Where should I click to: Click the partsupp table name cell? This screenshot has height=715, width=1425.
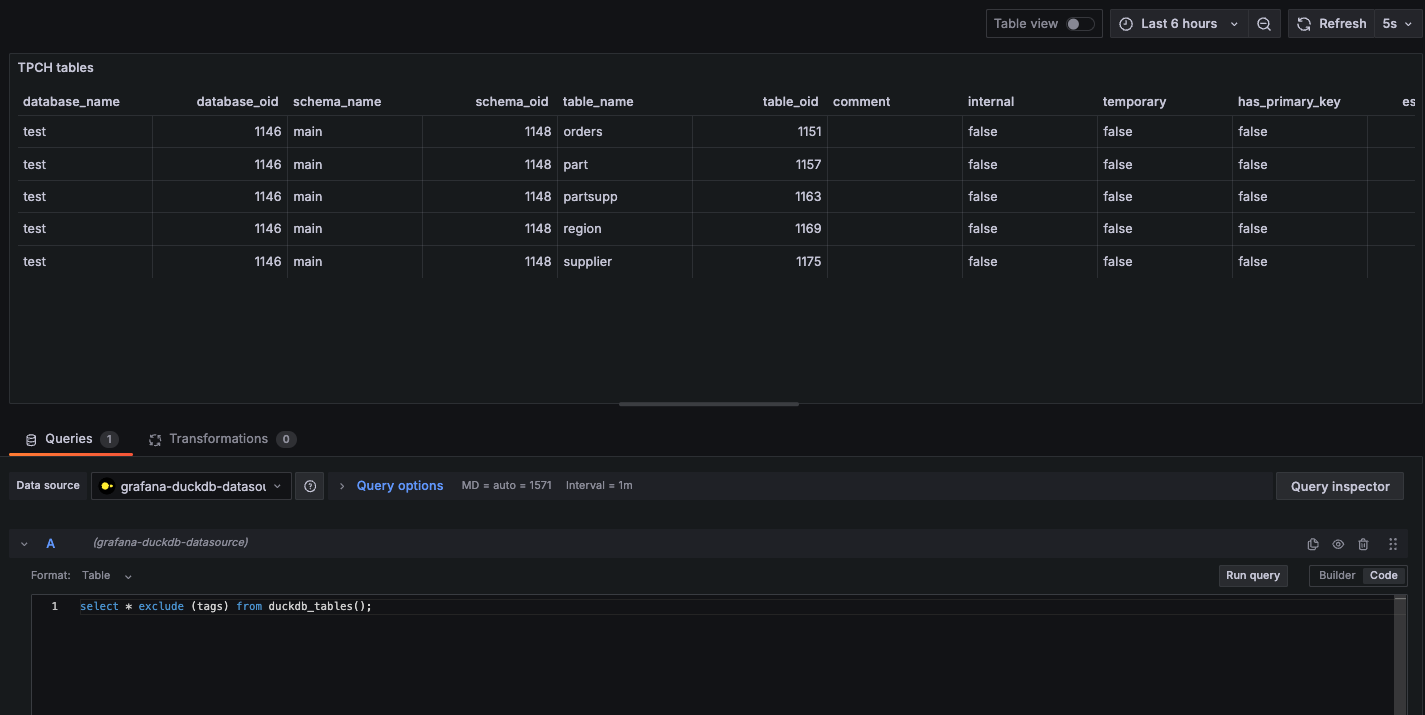click(x=624, y=197)
